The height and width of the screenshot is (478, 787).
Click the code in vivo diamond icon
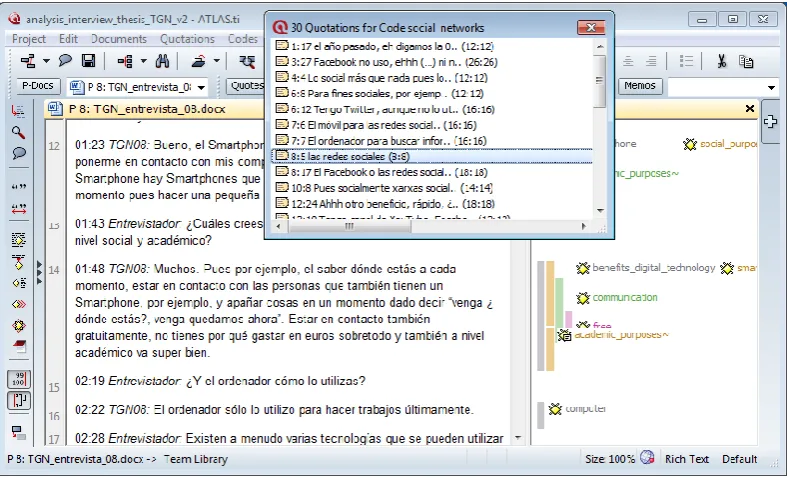coord(19,262)
